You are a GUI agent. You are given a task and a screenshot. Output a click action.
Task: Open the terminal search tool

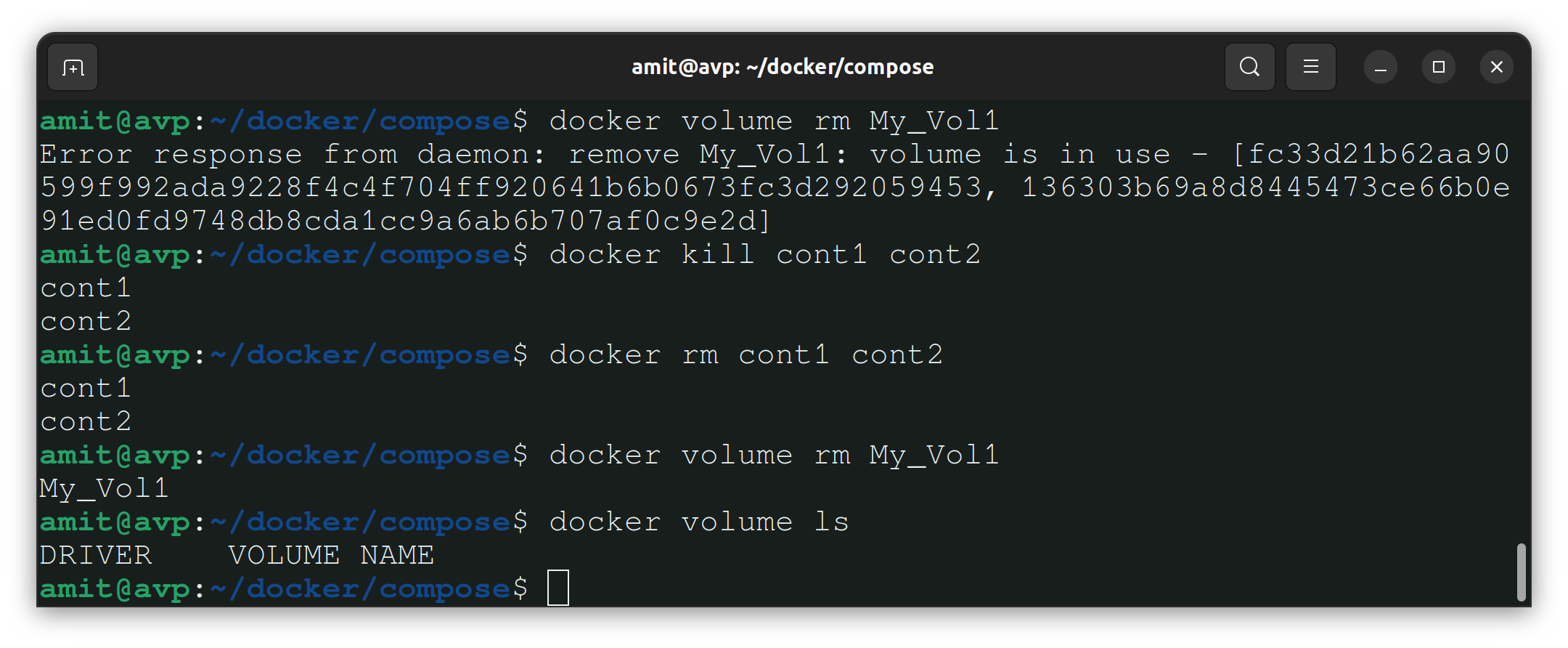(1249, 67)
